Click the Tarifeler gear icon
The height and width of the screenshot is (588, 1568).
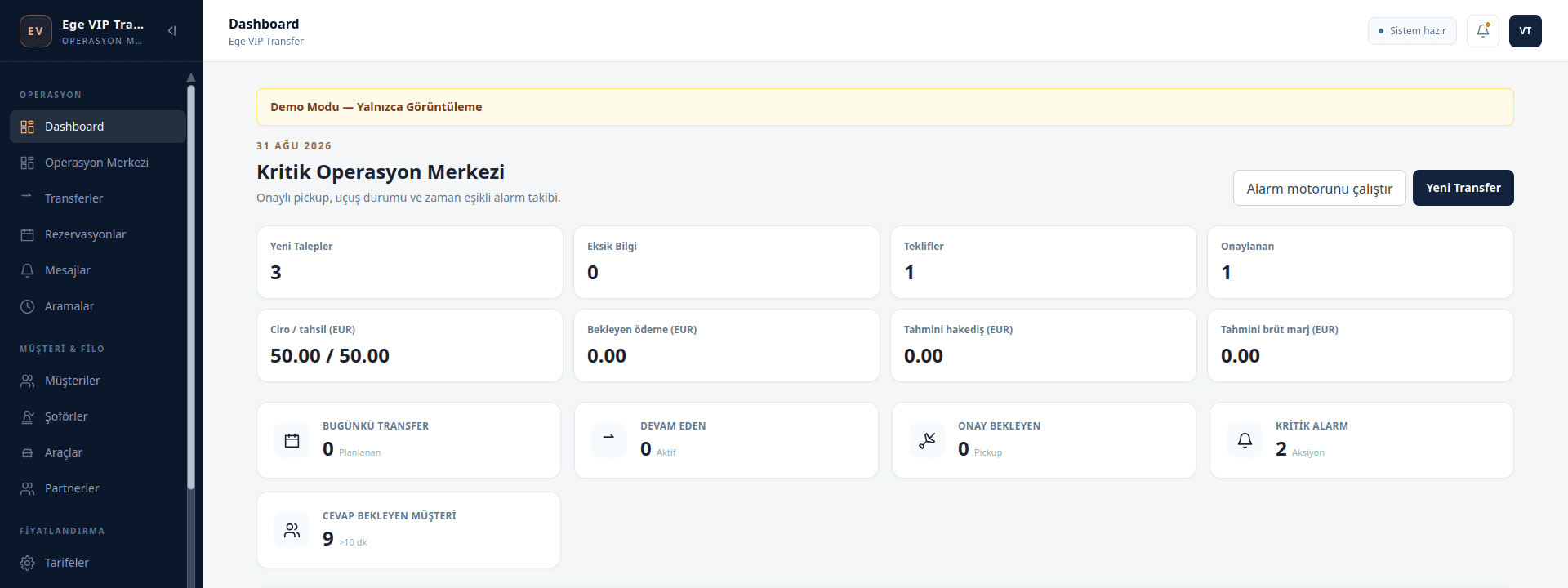point(27,563)
